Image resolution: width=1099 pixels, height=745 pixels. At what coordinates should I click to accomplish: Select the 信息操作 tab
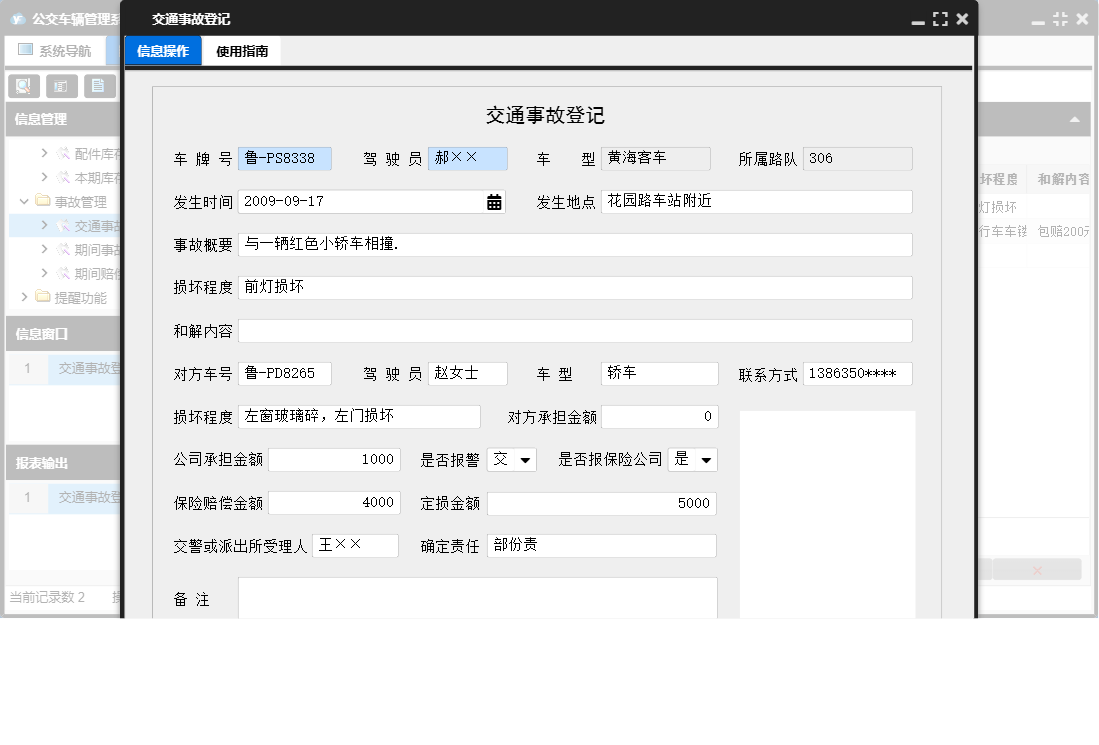click(162, 51)
